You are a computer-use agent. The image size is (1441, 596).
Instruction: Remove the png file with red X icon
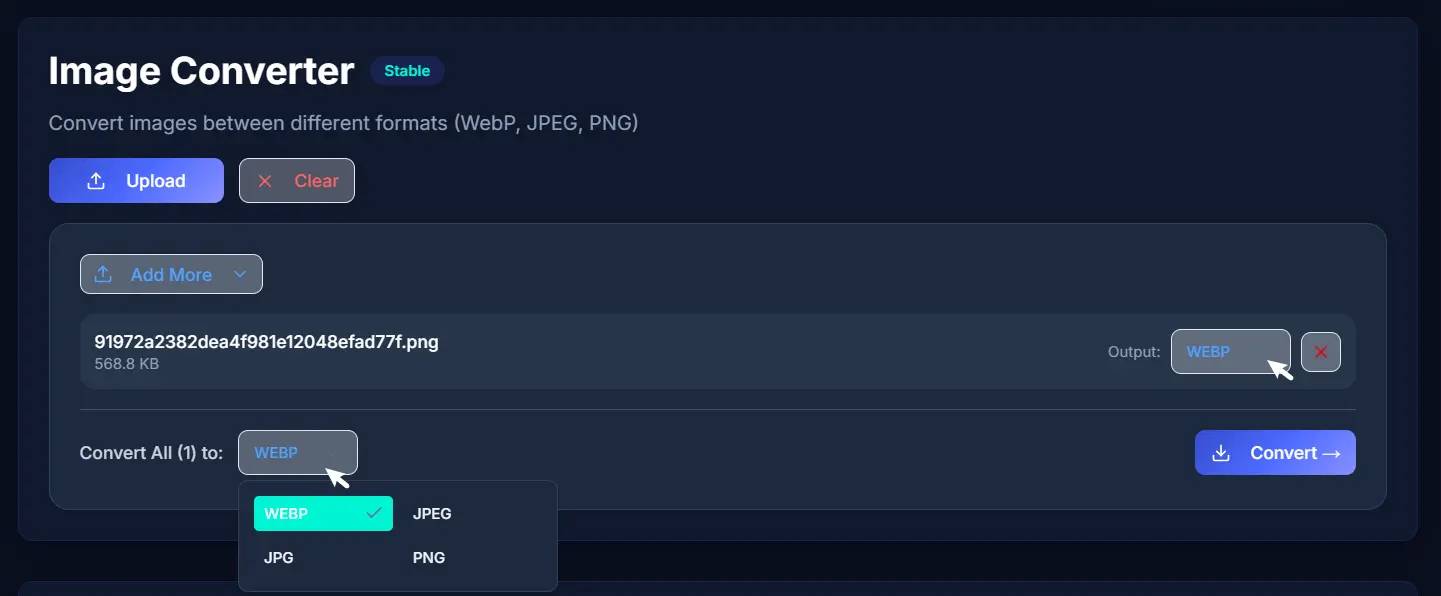pyautogui.click(x=1320, y=352)
